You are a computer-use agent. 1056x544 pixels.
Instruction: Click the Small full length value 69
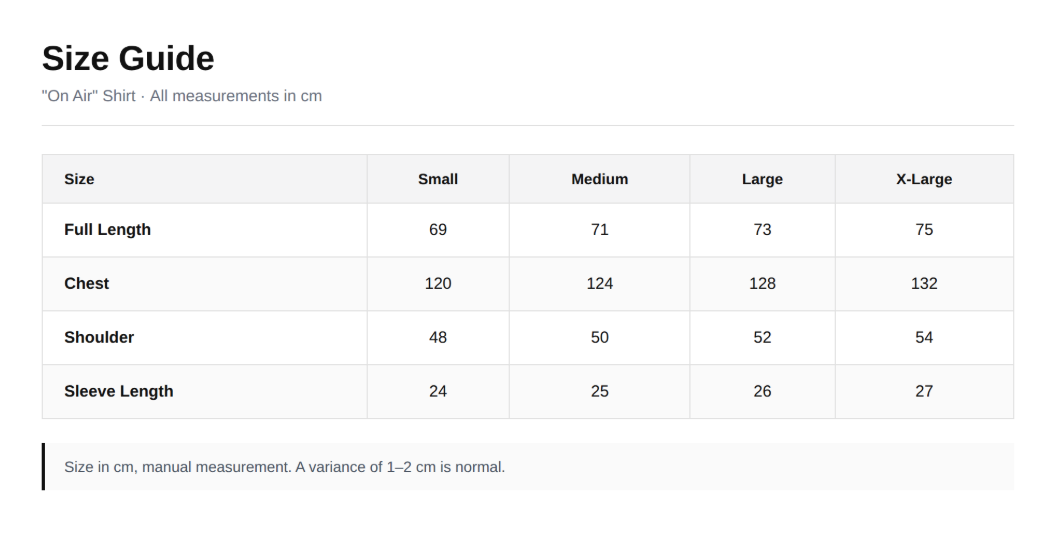[x=438, y=230]
